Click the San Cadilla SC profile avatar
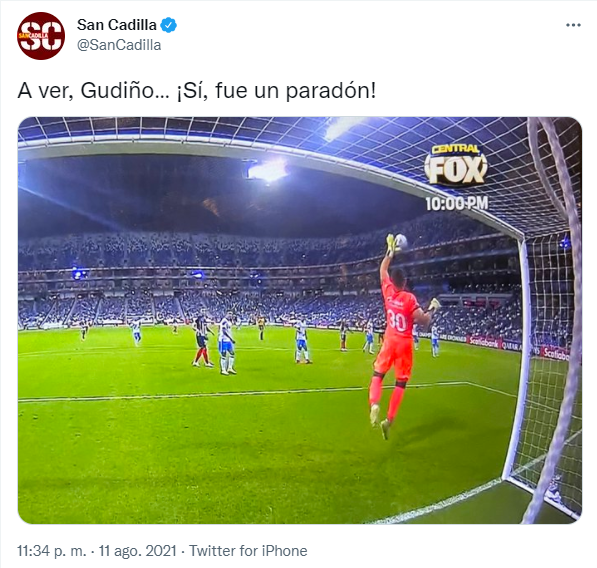The width and height of the screenshot is (597, 568). tap(41, 36)
